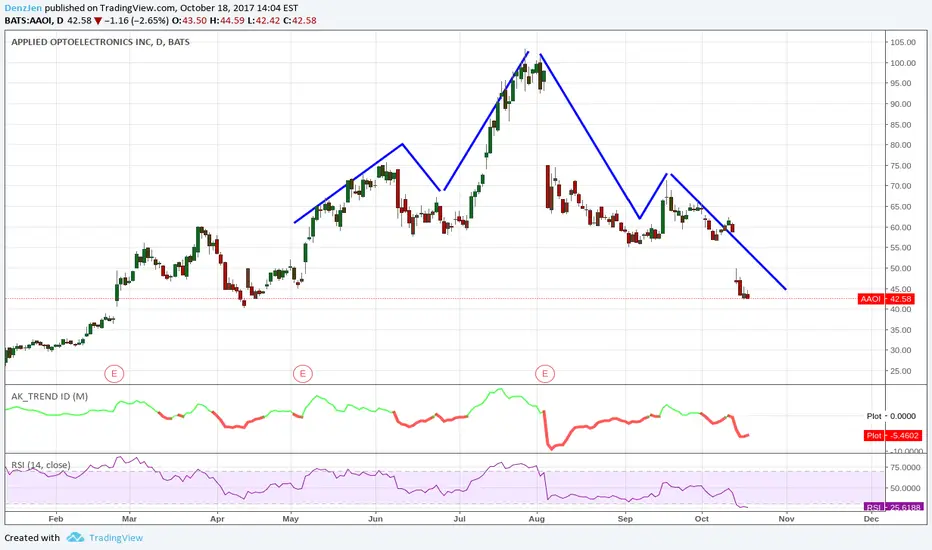Click the 70.00 price axis label

pos(902,186)
